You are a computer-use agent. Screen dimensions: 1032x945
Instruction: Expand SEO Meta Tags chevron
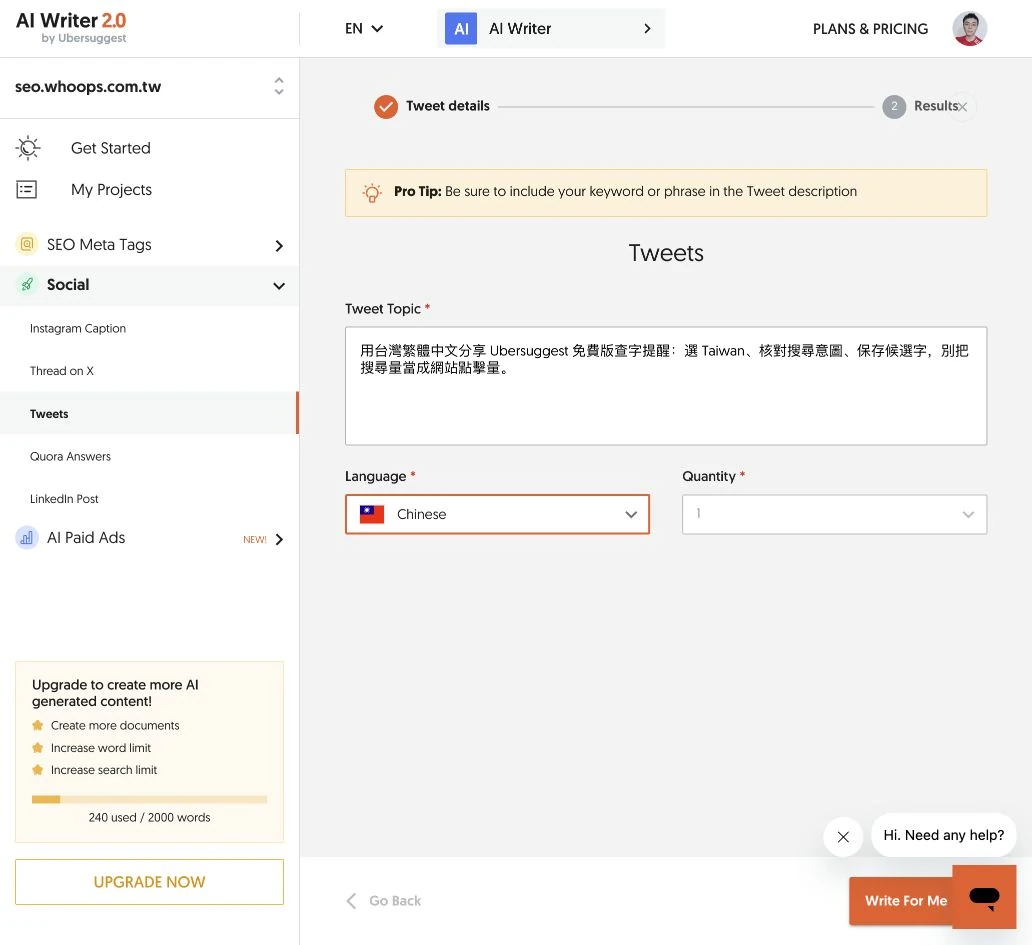(x=279, y=245)
